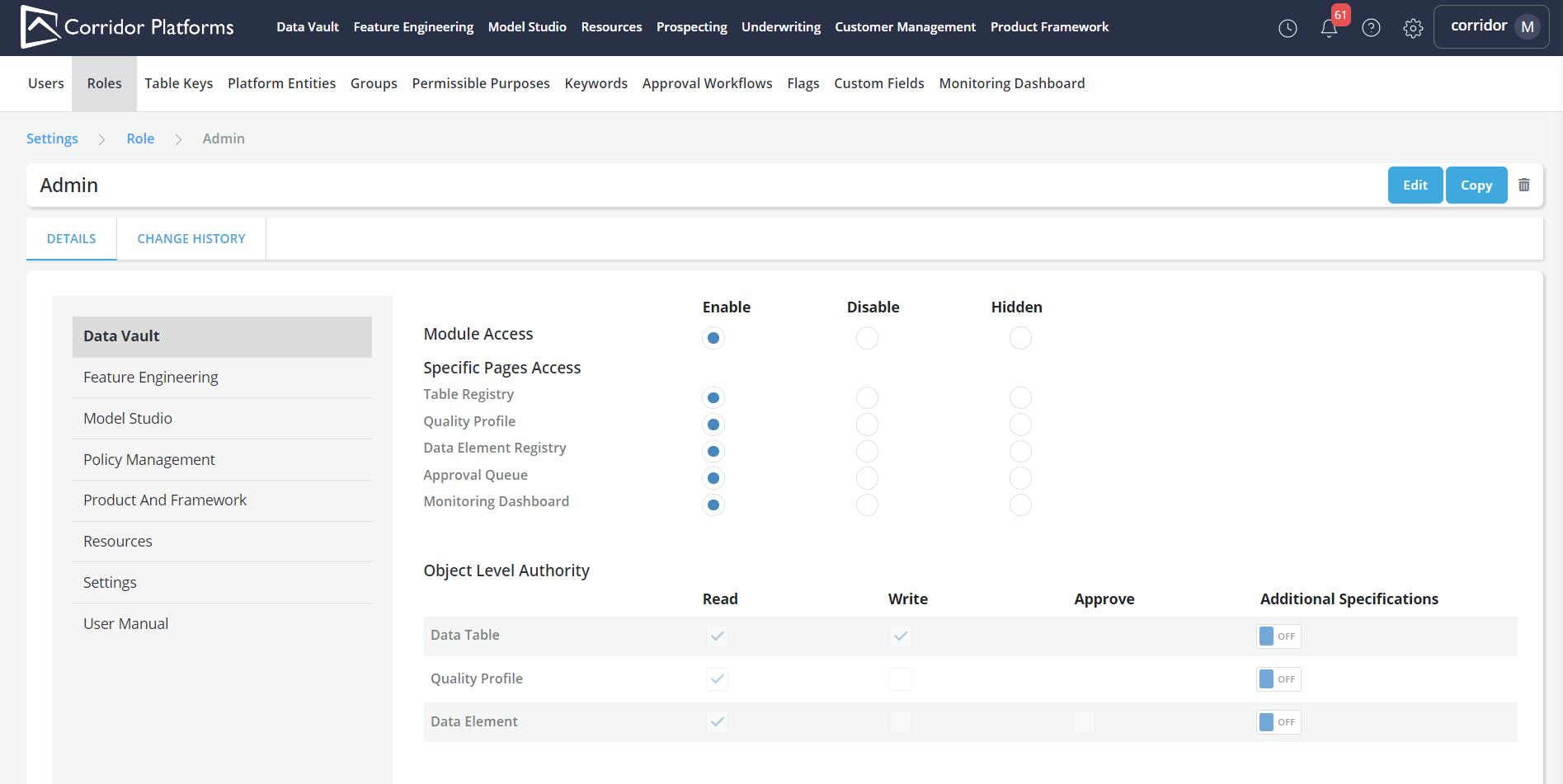The image size is (1563, 784).
Task: Open the recent history clock icon
Action: point(1288,28)
